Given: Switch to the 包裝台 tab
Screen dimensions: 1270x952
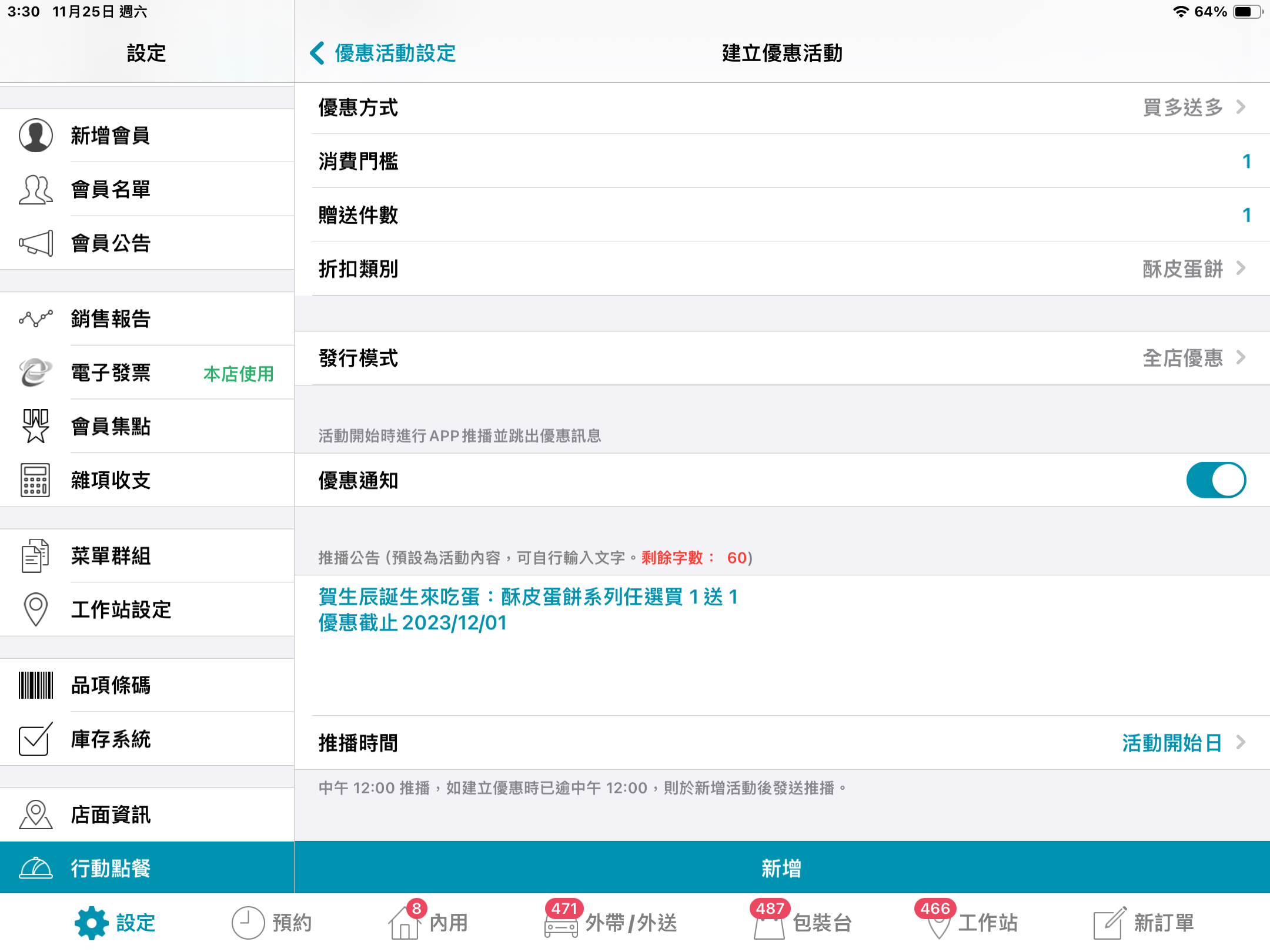Looking at the screenshot, I should click(x=802, y=921).
